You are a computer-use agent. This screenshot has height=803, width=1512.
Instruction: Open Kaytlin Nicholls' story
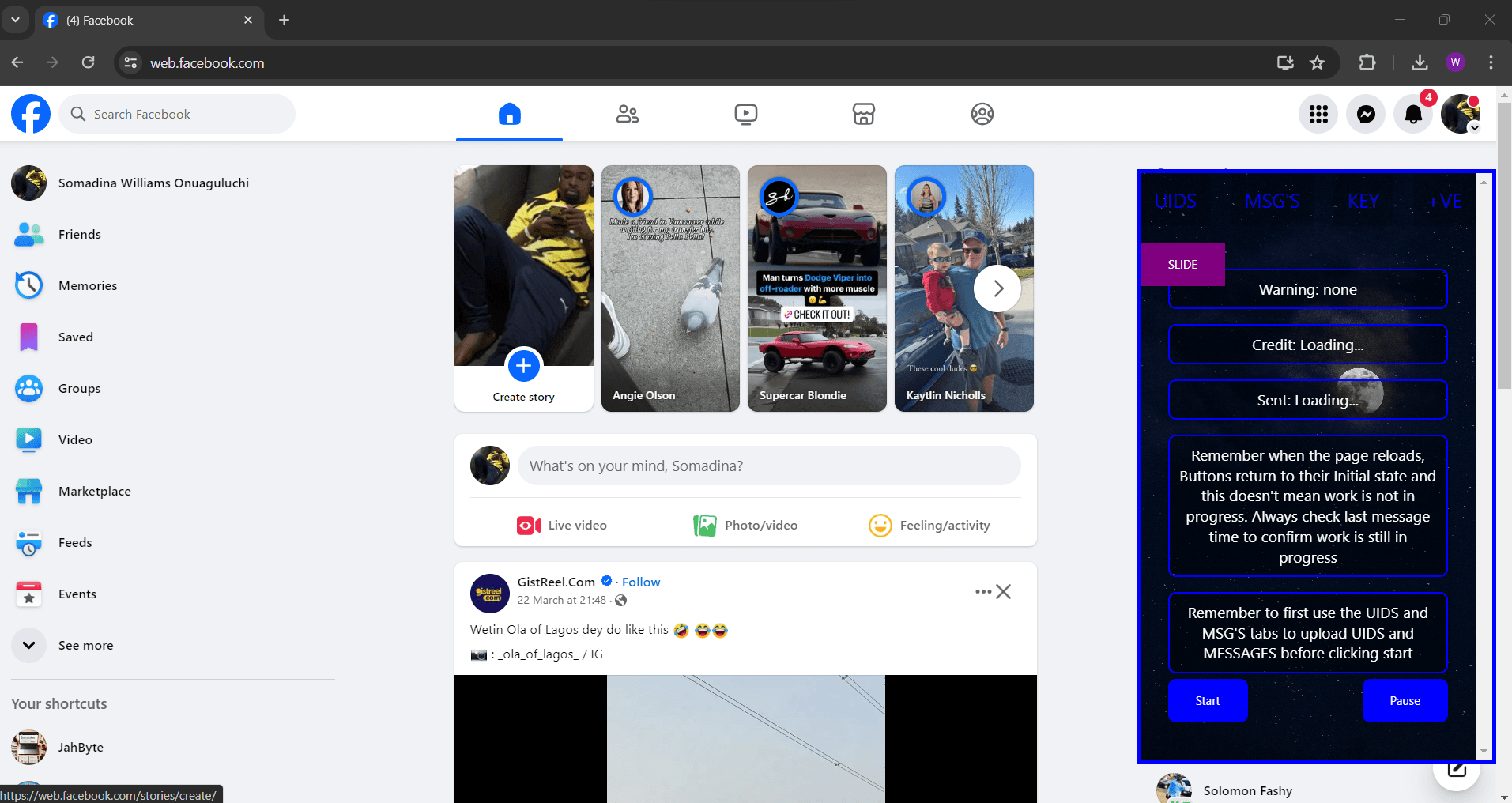pyautogui.click(x=964, y=288)
